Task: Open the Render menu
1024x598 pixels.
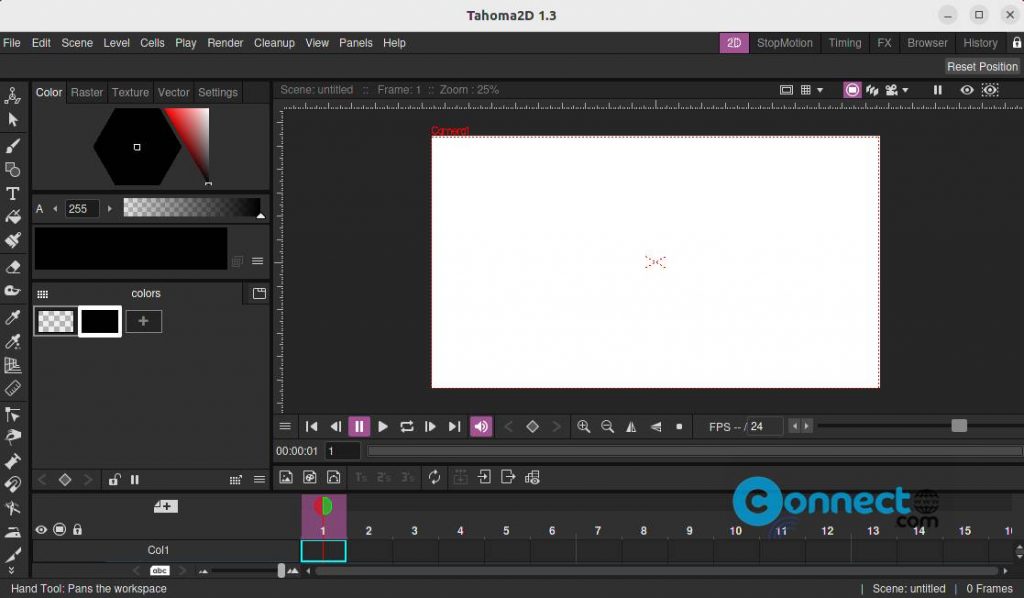Action: point(225,43)
